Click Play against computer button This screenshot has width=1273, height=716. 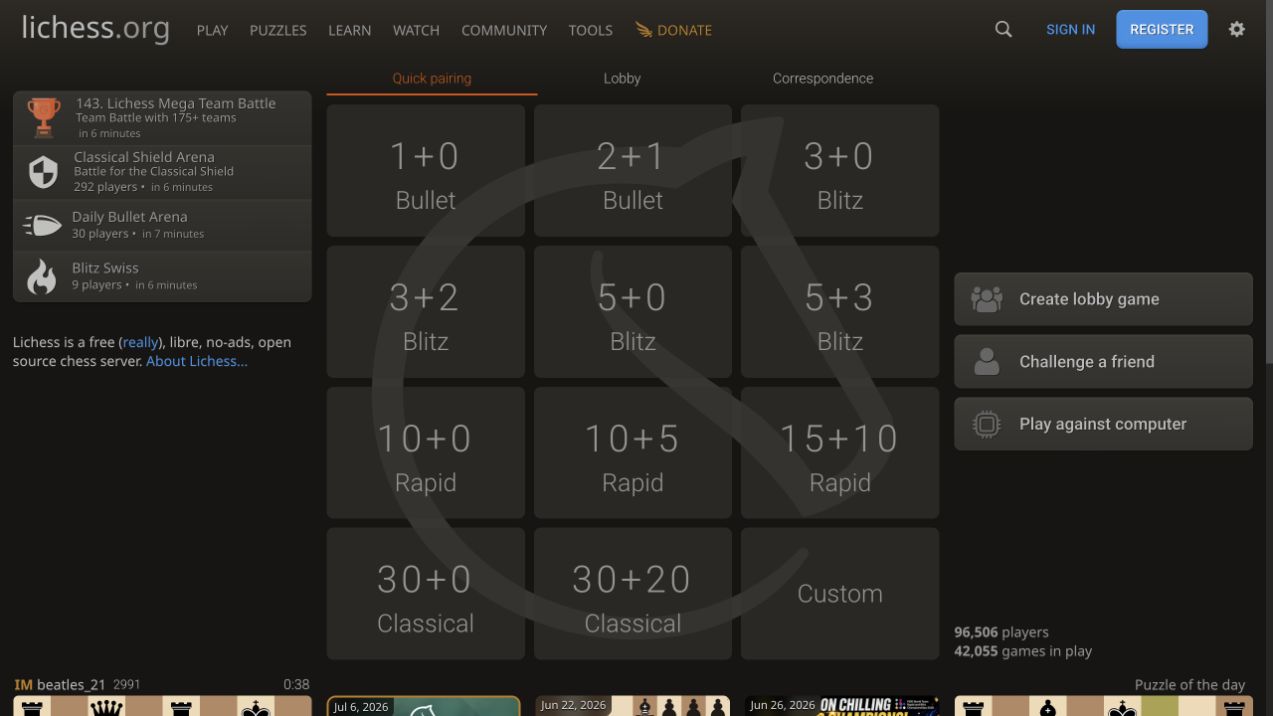(x=1103, y=424)
